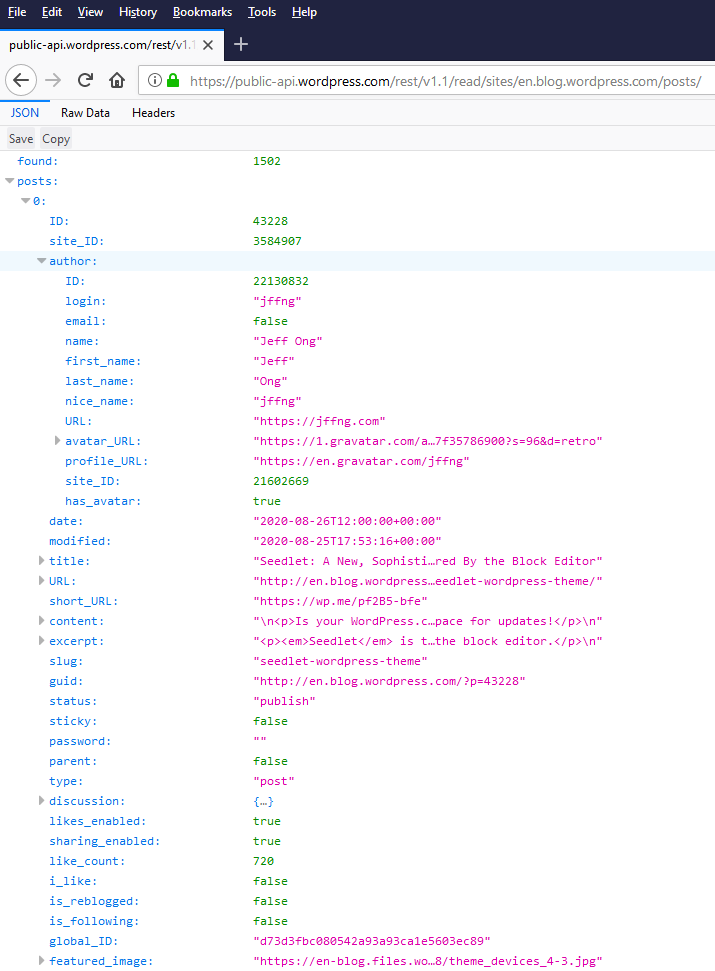Click the has_avatar key label

[x=103, y=501]
